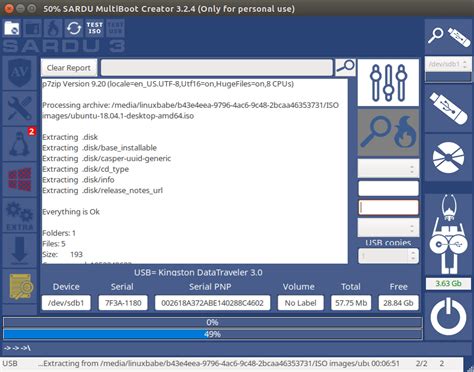Click the 'Extracting .disk/base_installable' line
This screenshot has height=372, width=474.
point(100,148)
